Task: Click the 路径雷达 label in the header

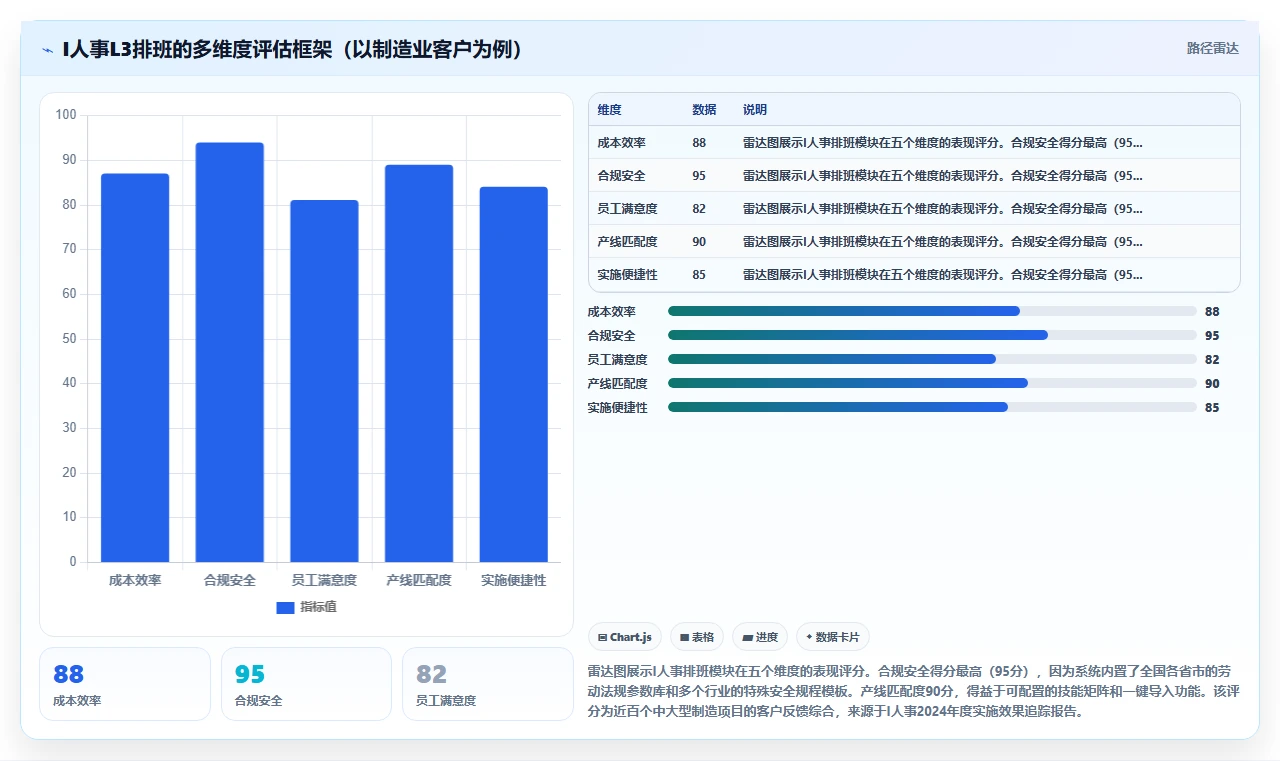Action: point(1212,48)
